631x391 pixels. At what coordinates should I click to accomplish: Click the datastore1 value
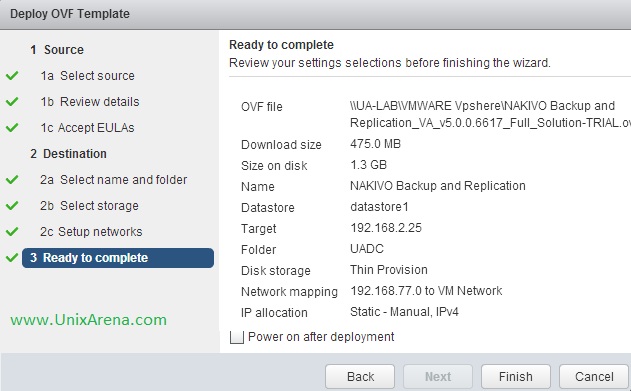pos(379,207)
